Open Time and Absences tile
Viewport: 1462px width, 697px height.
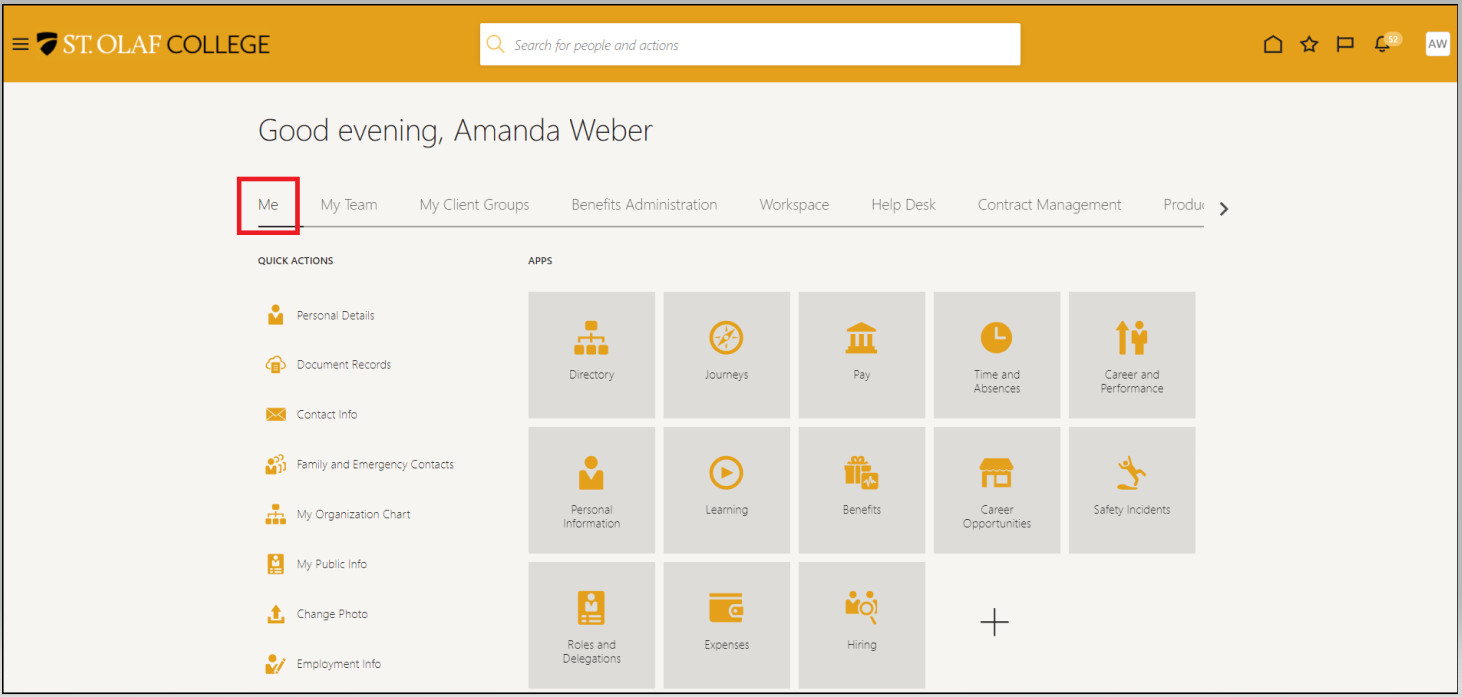(x=996, y=355)
